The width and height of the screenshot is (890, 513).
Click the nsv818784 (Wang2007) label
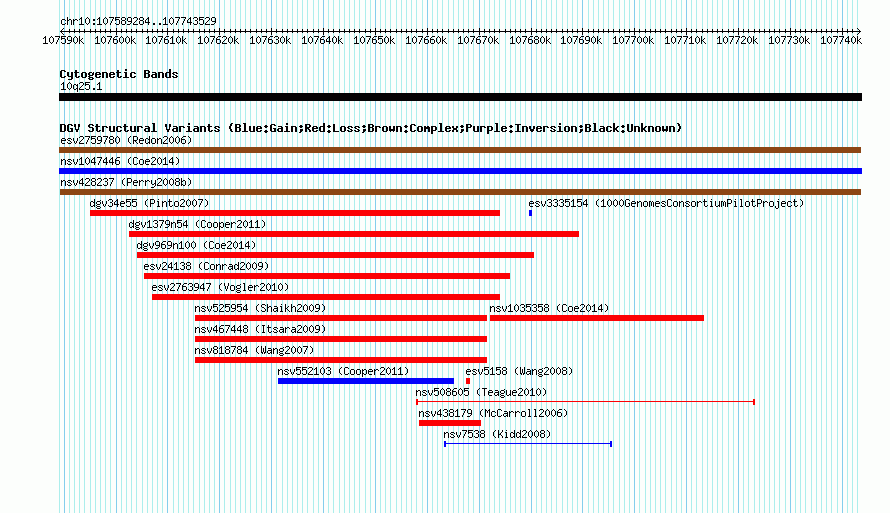254,350
